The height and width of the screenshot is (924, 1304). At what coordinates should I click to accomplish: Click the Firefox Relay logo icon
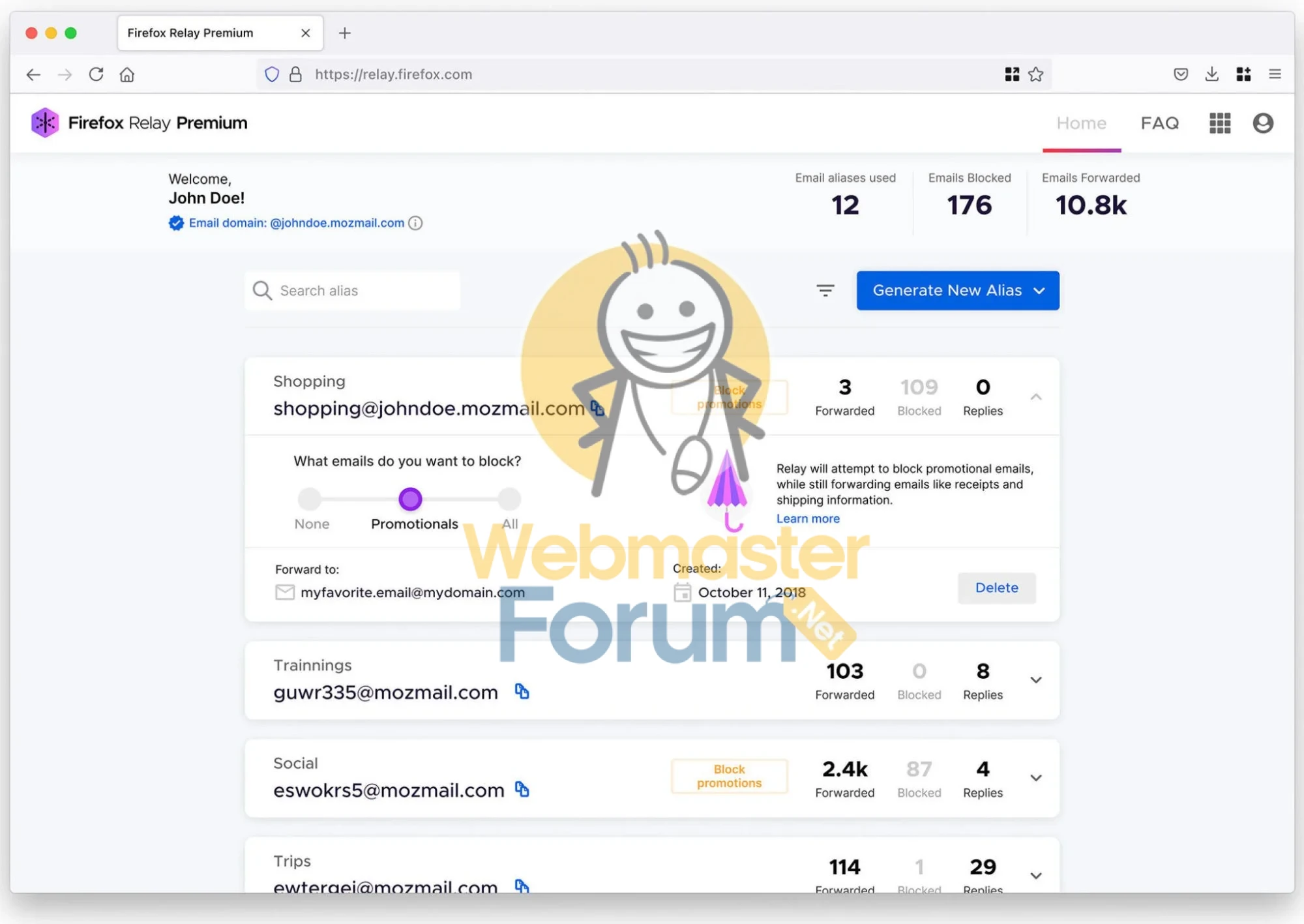click(x=44, y=123)
